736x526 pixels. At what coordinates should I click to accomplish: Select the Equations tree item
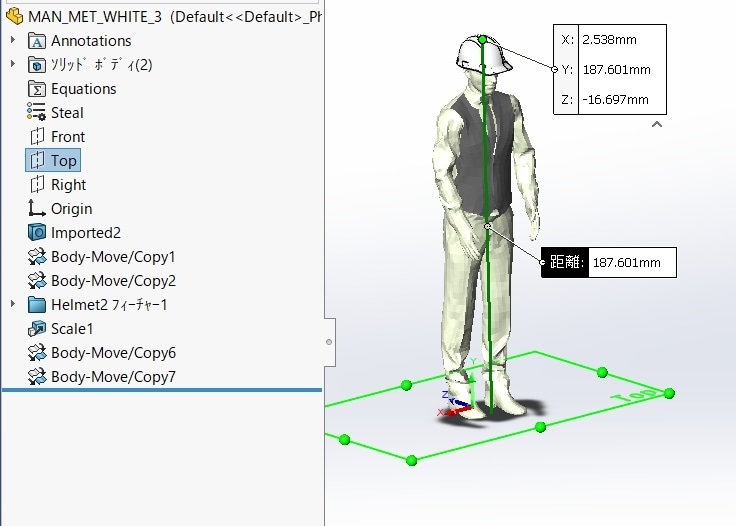[x=84, y=89]
